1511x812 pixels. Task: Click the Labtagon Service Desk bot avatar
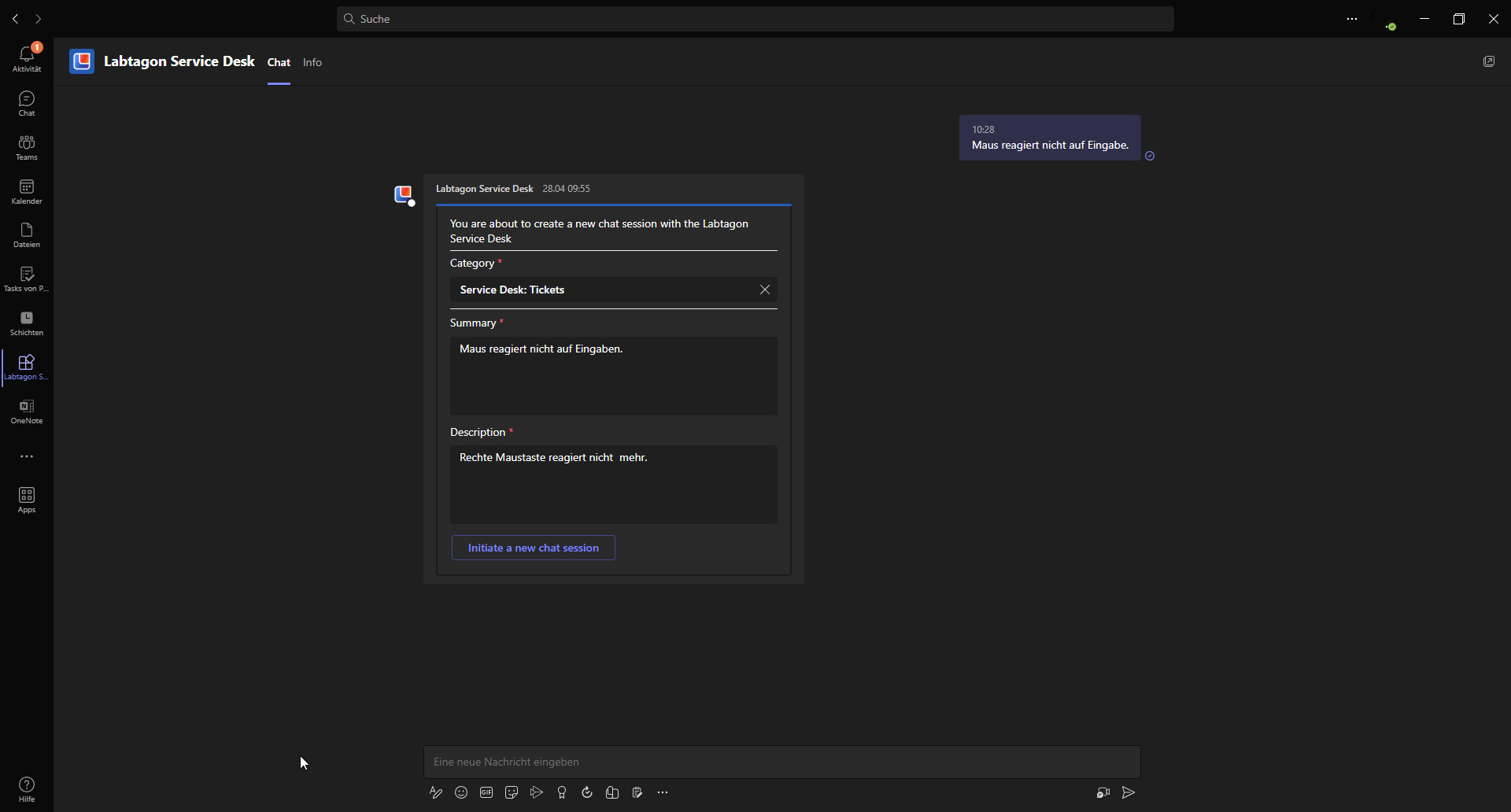click(x=404, y=194)
